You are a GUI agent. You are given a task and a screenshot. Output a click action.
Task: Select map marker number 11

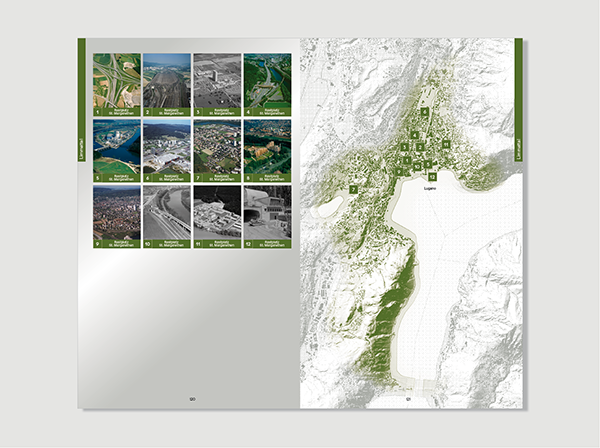[x=443, y=146]
